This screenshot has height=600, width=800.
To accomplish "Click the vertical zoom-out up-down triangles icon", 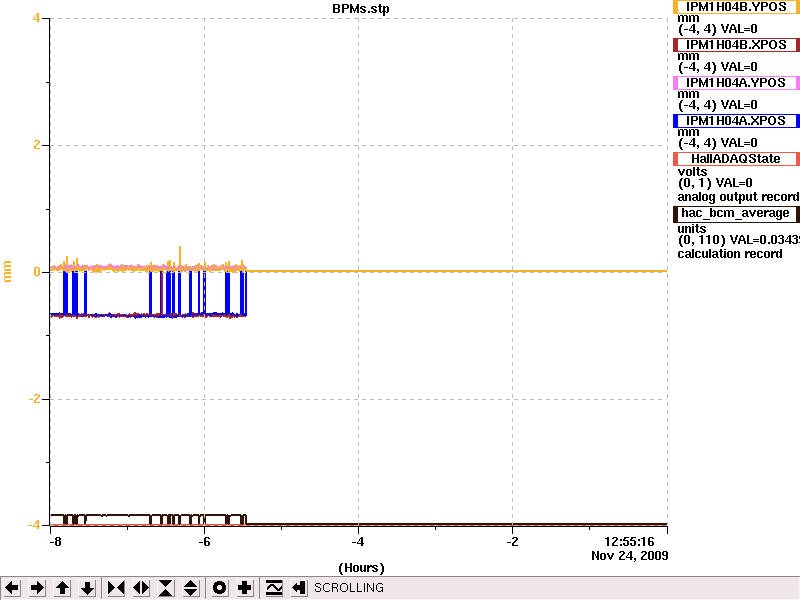I will [x=191, y=588].
